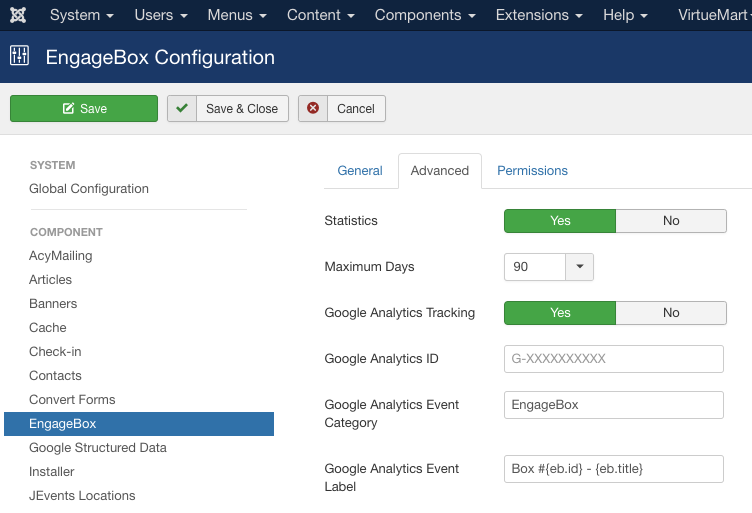The width and height of the screenshot is (752, 513).
Task: Click the SYSTEM sidebar heading
Action: coord(52,165)
